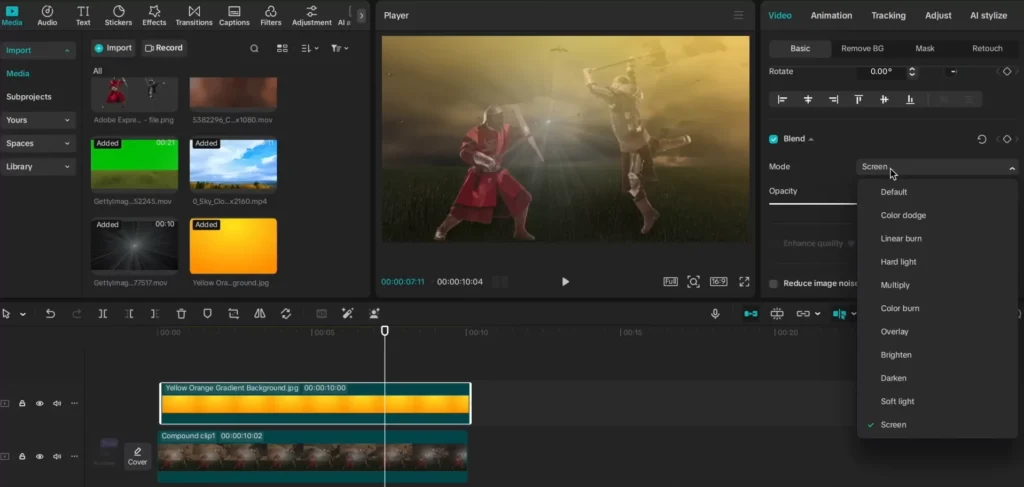Open the Adjustment panel

[312, 15]
